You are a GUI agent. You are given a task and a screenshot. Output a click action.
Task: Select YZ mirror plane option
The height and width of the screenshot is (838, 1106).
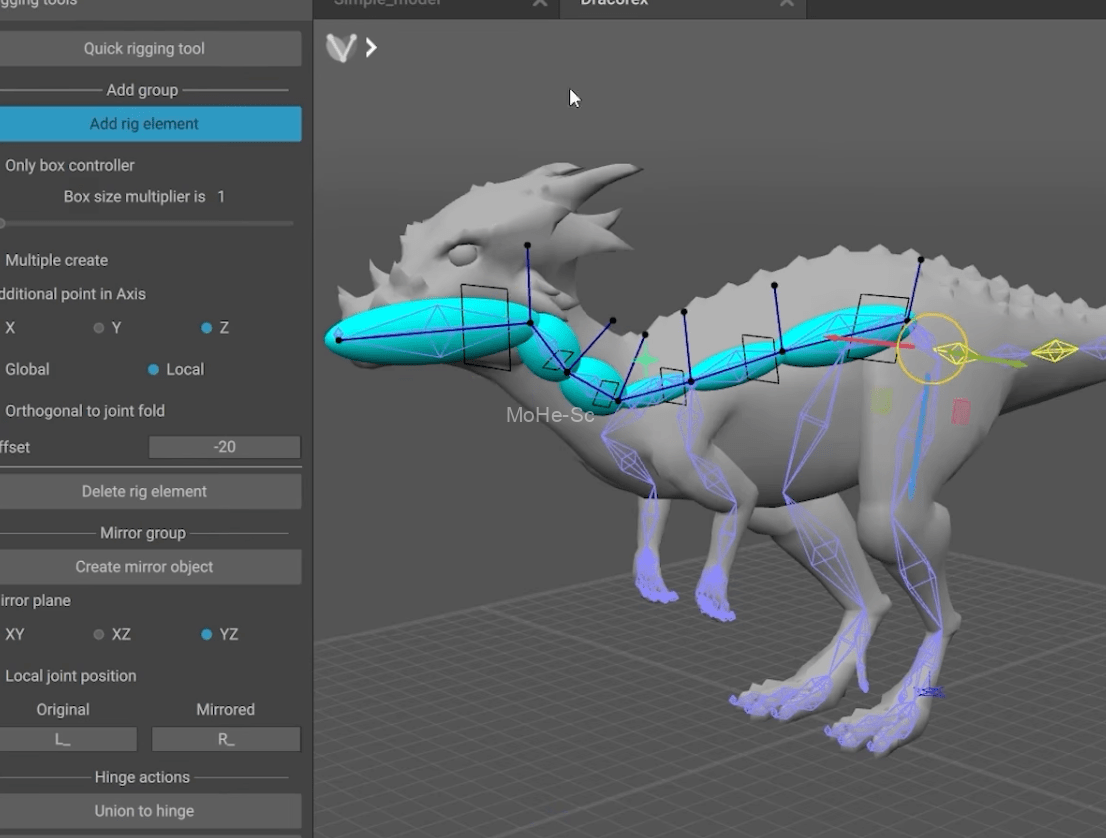pyautogui.click(x=207, y=634)
